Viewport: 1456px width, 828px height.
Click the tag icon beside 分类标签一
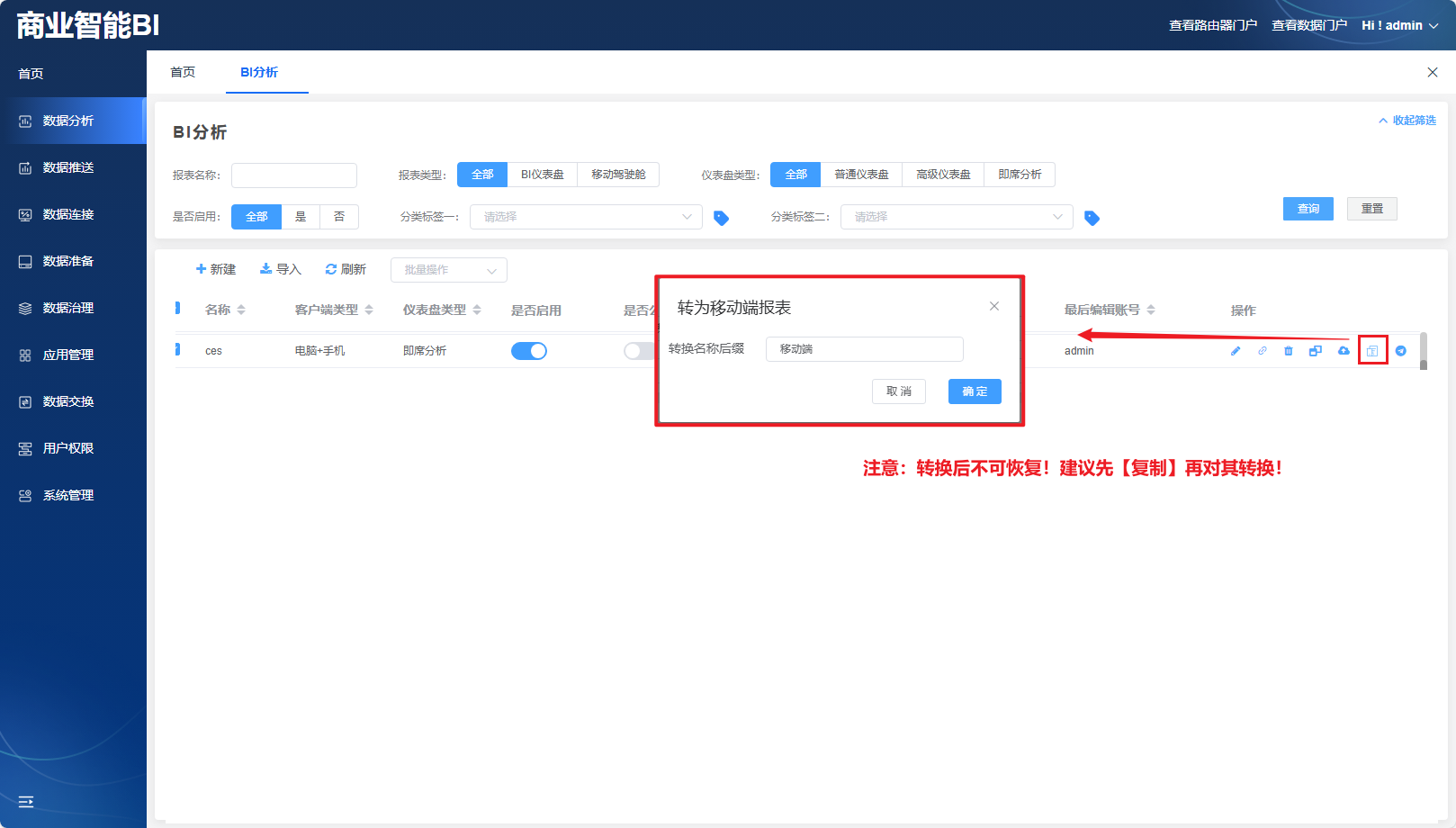721,218
